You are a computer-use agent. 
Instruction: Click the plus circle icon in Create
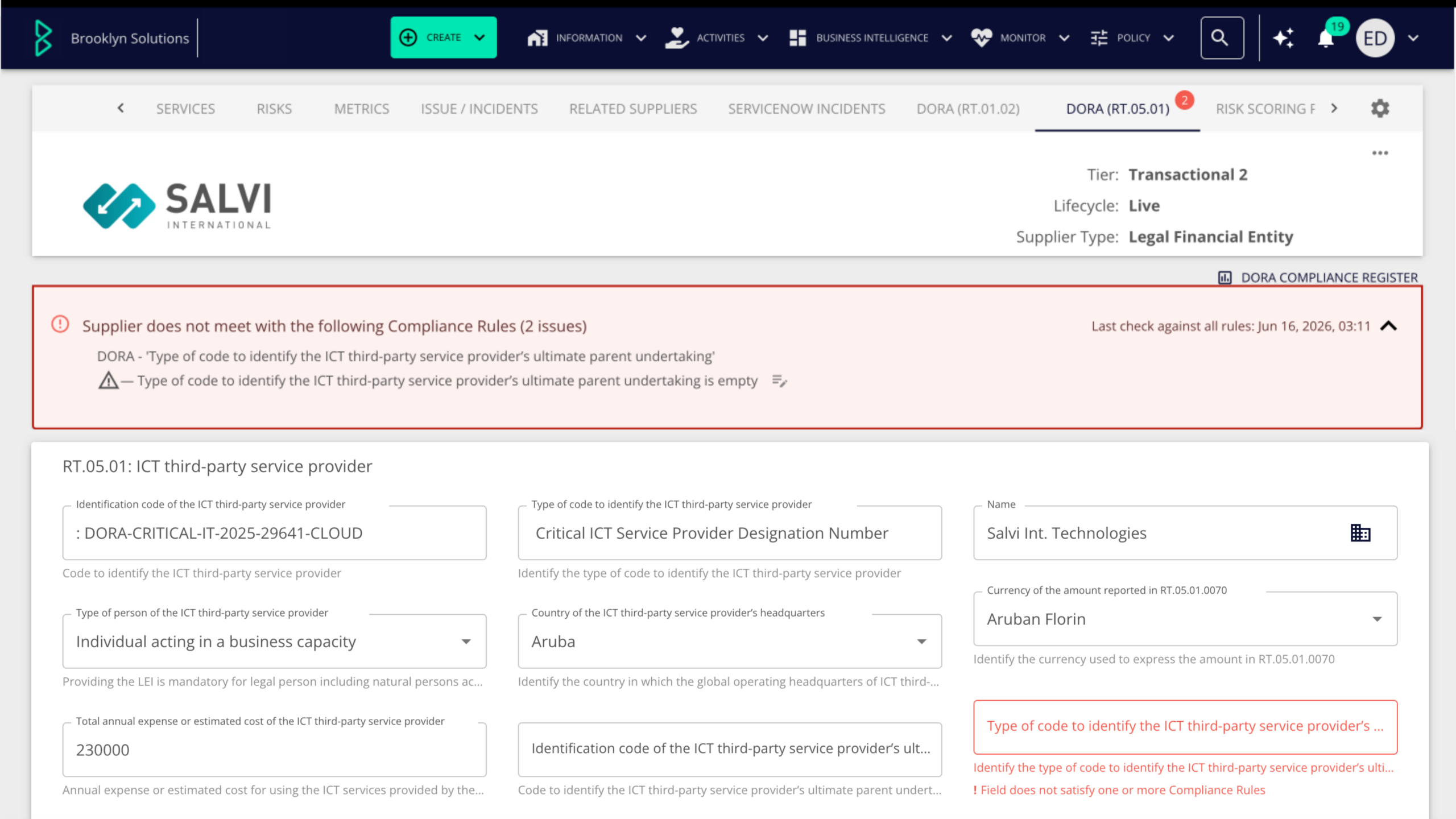(x=408, y=38)
